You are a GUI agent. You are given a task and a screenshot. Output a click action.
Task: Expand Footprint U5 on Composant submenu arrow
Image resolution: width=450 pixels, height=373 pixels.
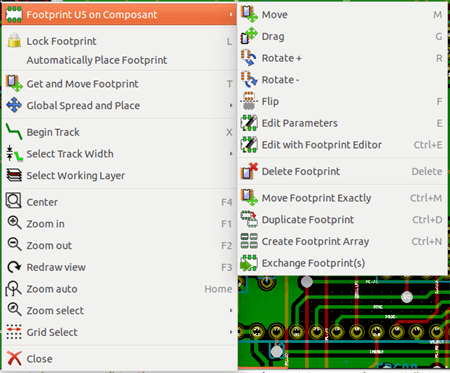[x=231, y=14]
